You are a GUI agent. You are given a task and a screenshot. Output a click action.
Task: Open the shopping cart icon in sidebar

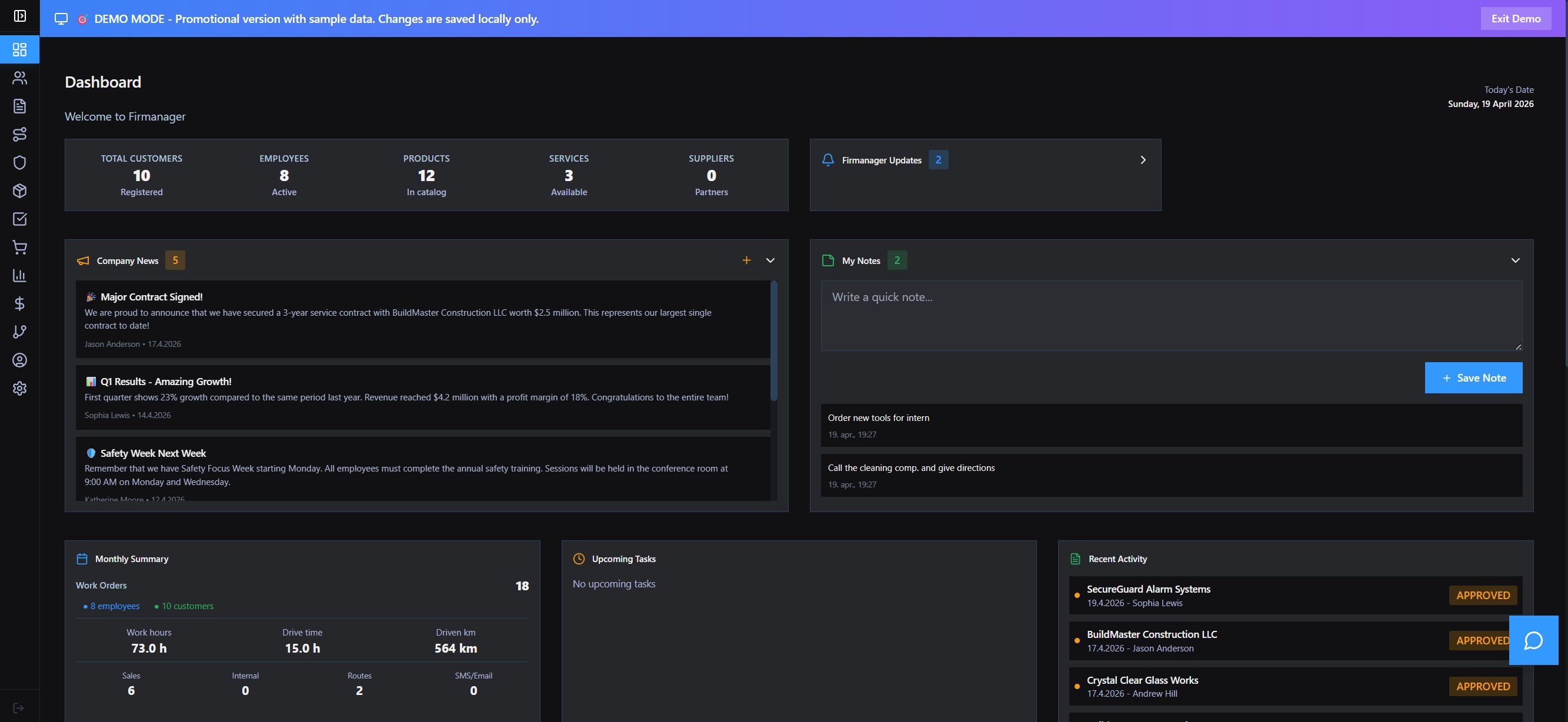click(19, 247)
